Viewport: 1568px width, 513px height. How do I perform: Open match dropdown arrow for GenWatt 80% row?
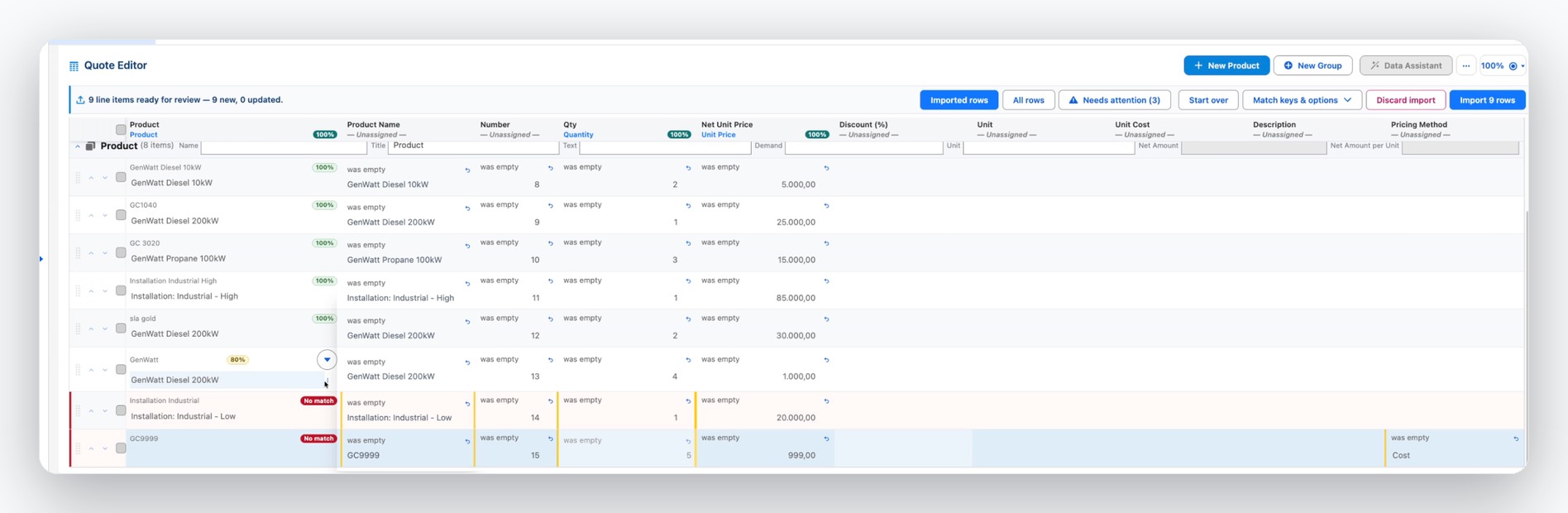coord(327,360)
